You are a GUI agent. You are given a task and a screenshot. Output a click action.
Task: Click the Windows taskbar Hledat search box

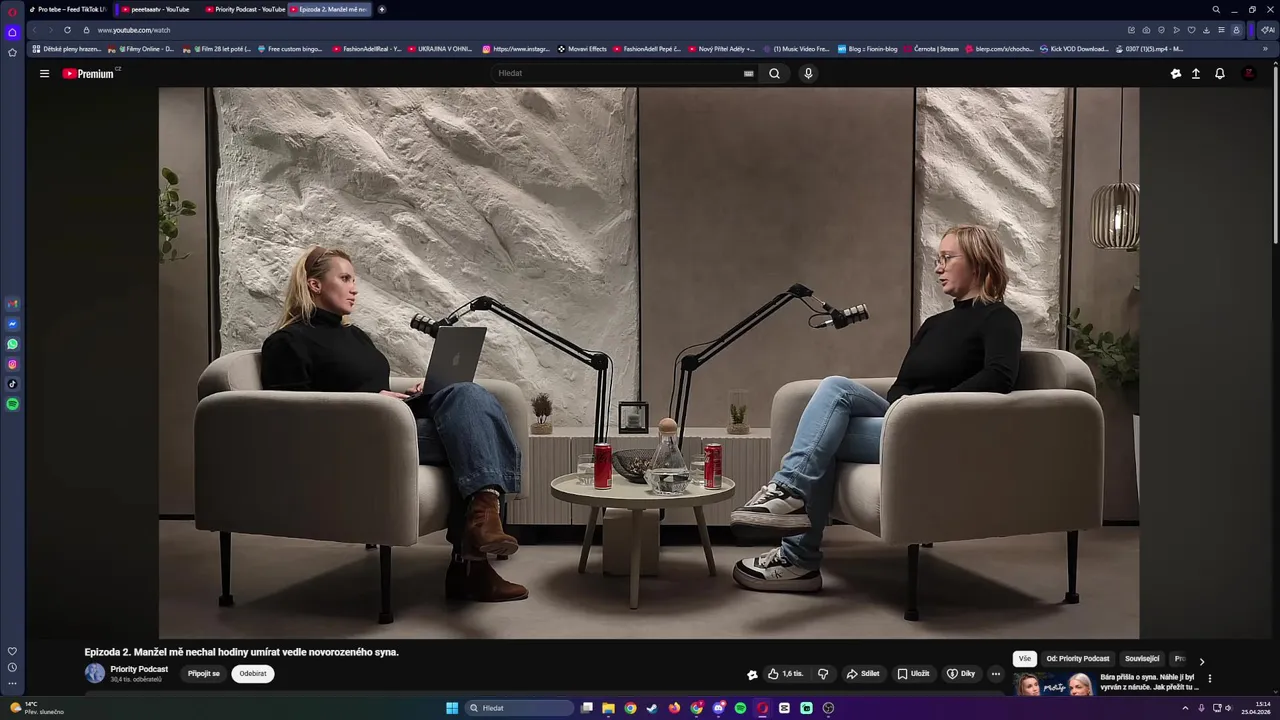click(520, 708)
